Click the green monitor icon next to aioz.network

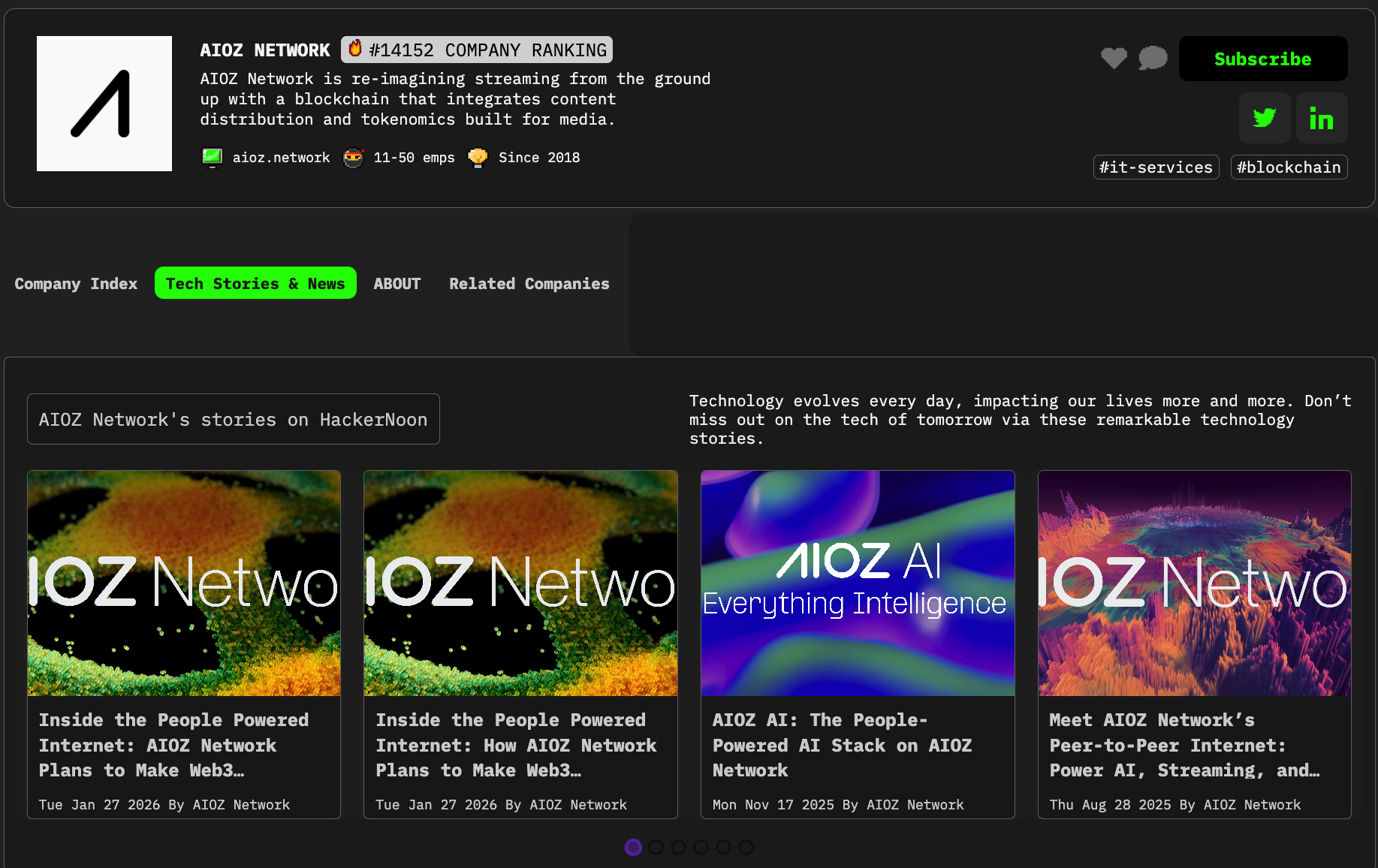click(x=213, y=158)
